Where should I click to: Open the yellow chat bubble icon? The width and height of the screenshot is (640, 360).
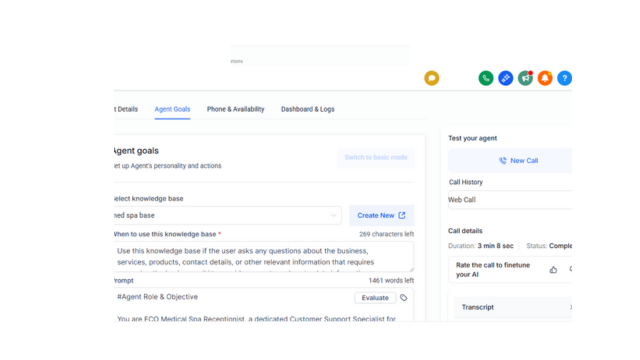(431, 78)
